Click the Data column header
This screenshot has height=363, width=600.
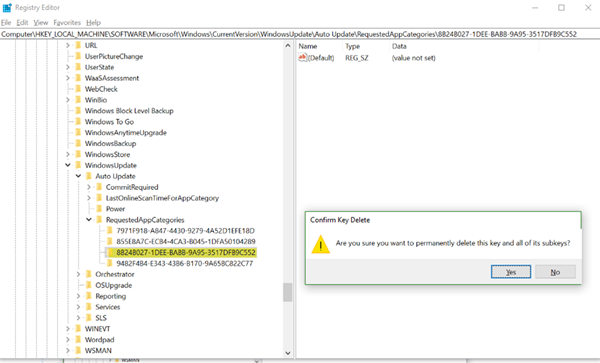399,46
